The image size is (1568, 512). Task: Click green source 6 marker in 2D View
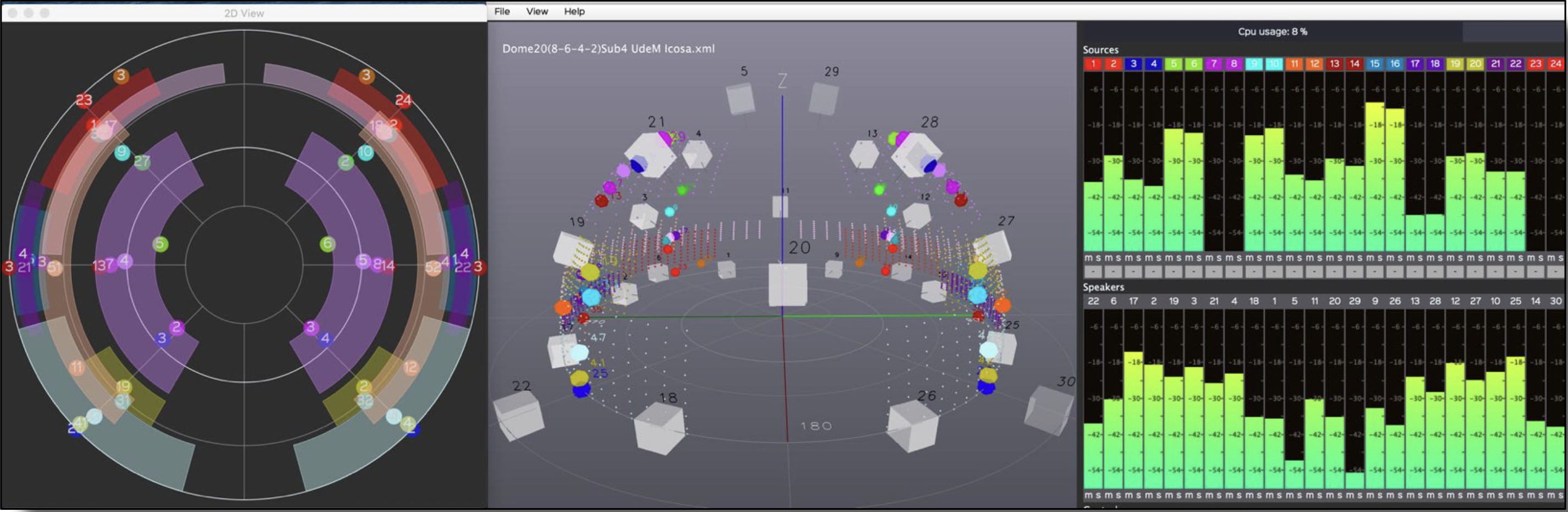[327, 244]
